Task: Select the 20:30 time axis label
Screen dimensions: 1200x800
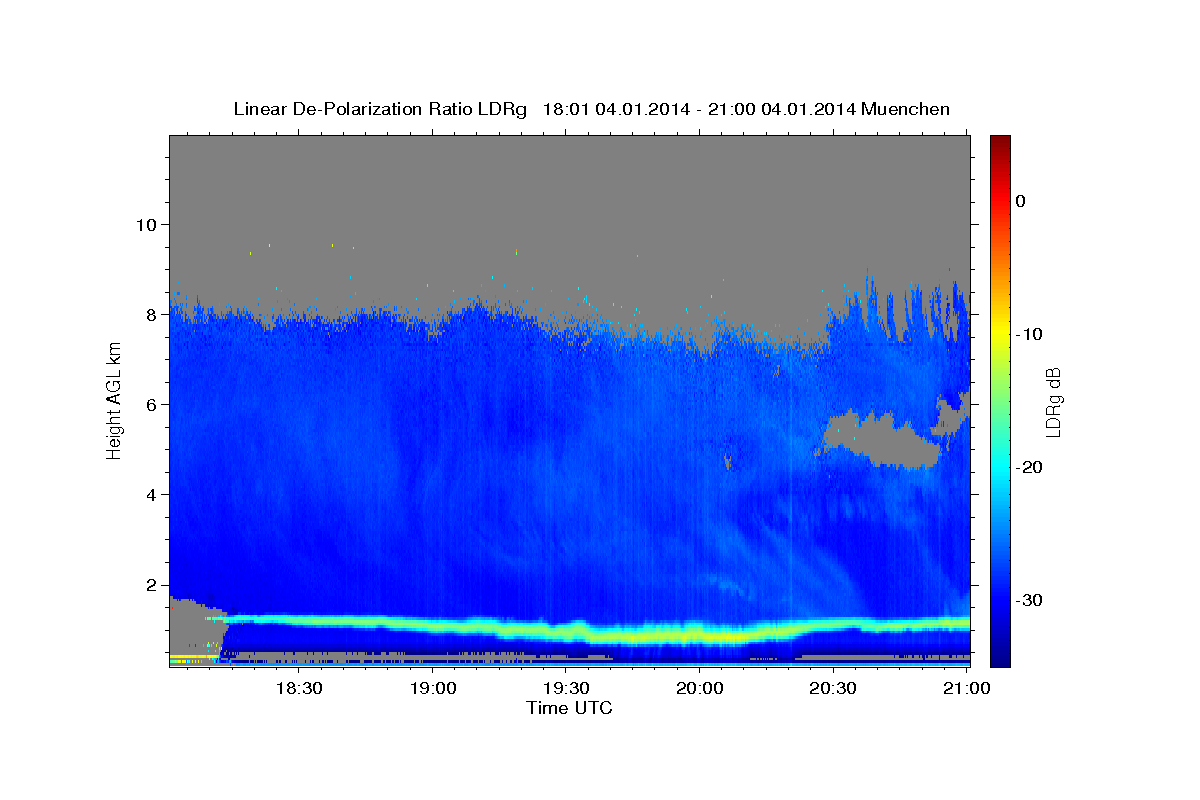Action: coord(833,689)
